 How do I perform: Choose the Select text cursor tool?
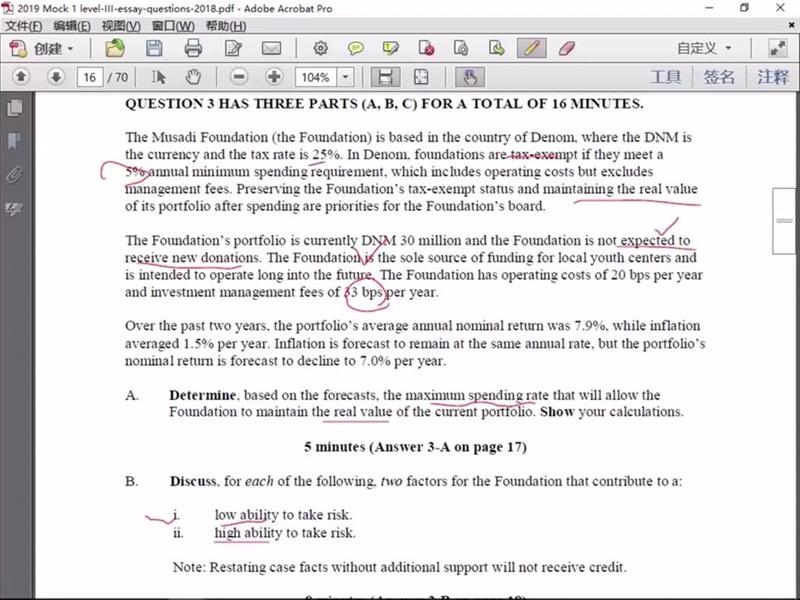159,77
